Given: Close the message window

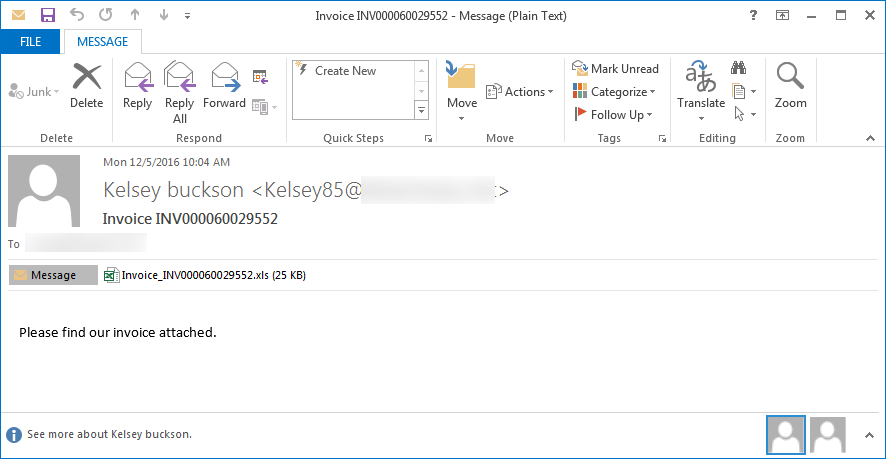Looking at the screenshot, I should pyautogui.click(x=870, y=15).
